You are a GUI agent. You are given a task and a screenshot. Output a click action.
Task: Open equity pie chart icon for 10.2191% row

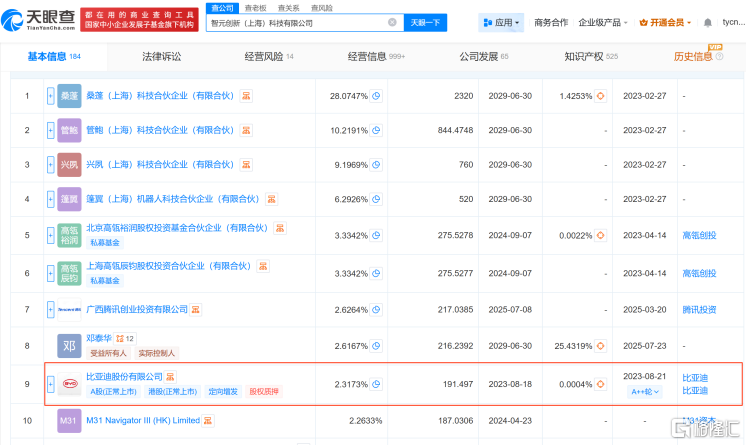(x=376, y=130)
